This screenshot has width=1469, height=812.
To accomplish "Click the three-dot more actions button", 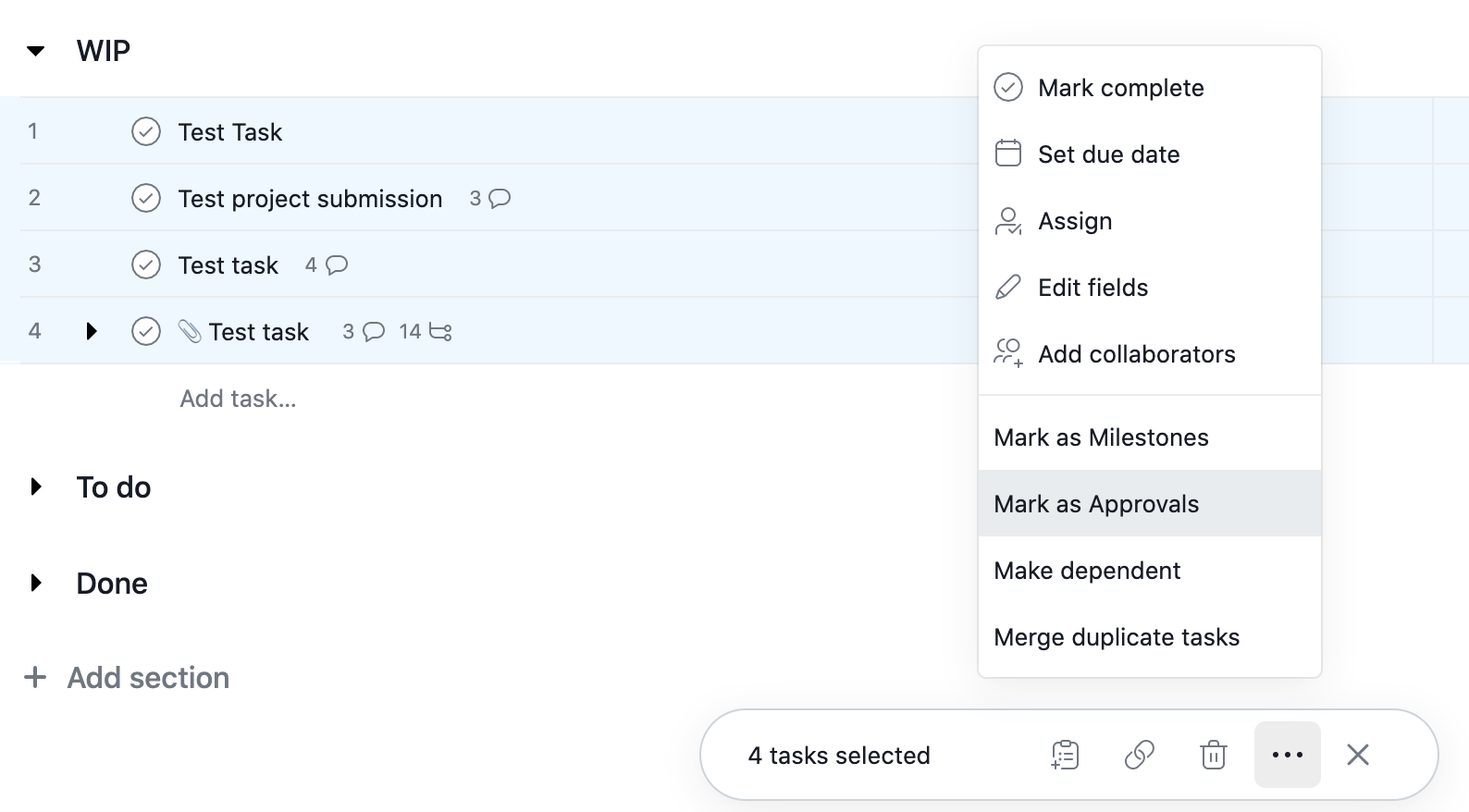I will (x=1287, y=755).
